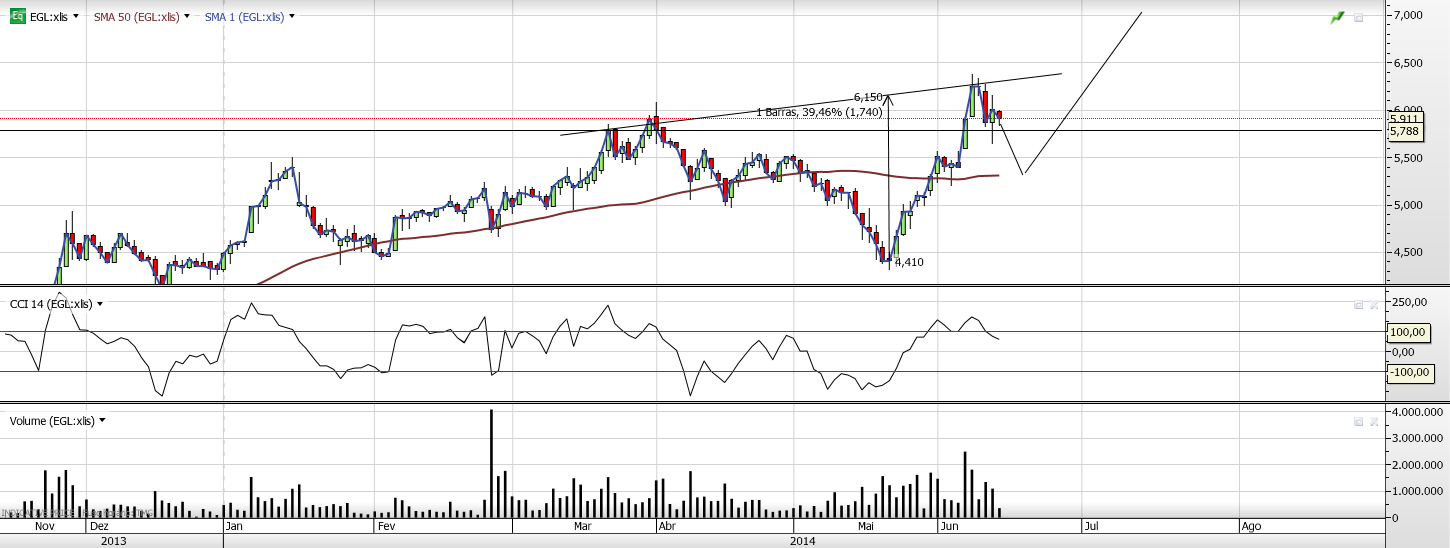
Task: Open the EGL:xlis symbol dropdown
Action: coord(76,17)
